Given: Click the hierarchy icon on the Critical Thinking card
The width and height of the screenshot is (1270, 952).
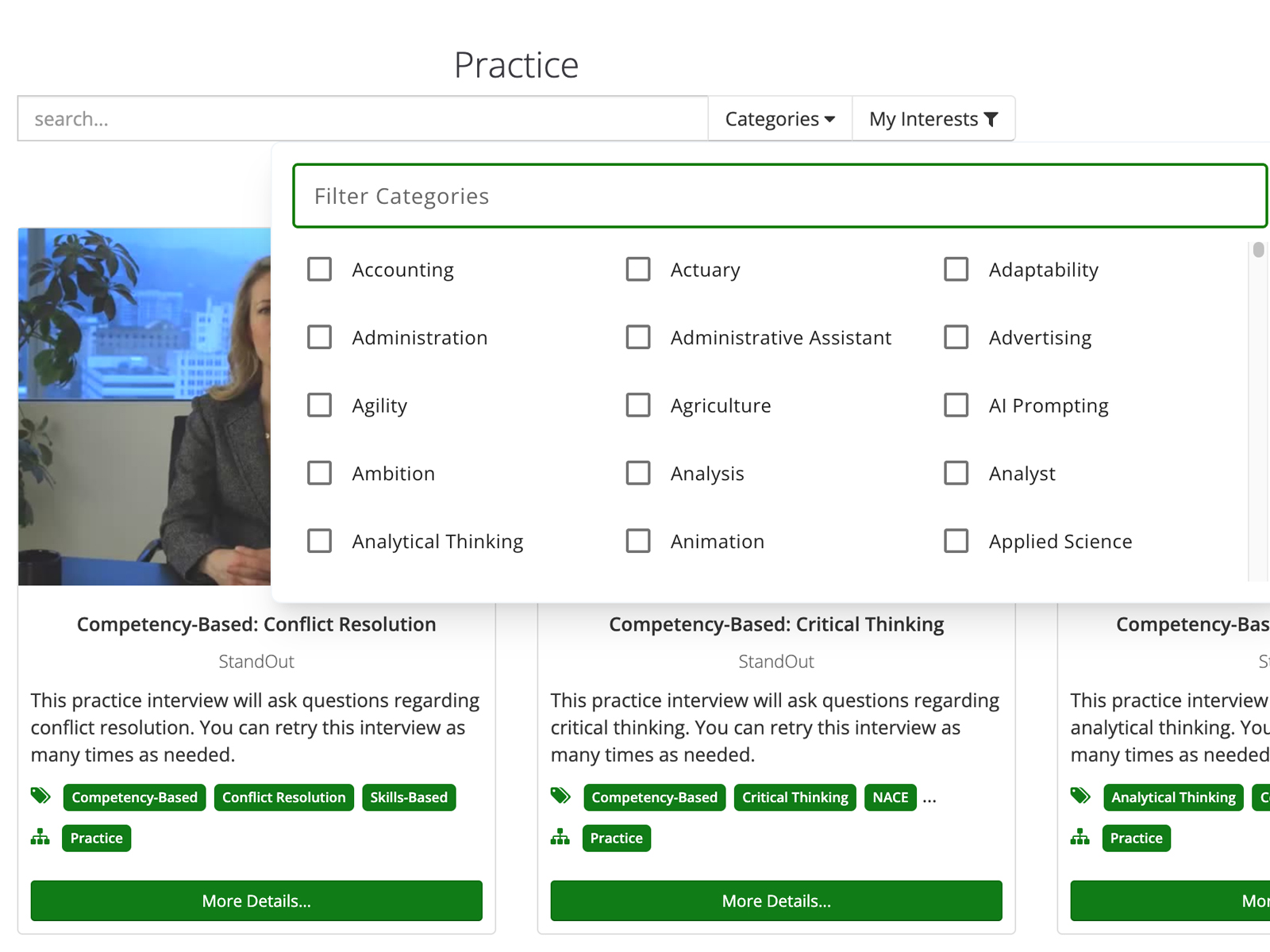Looking at the screenshot, I should pyautogui.click(x=560, y=836).
